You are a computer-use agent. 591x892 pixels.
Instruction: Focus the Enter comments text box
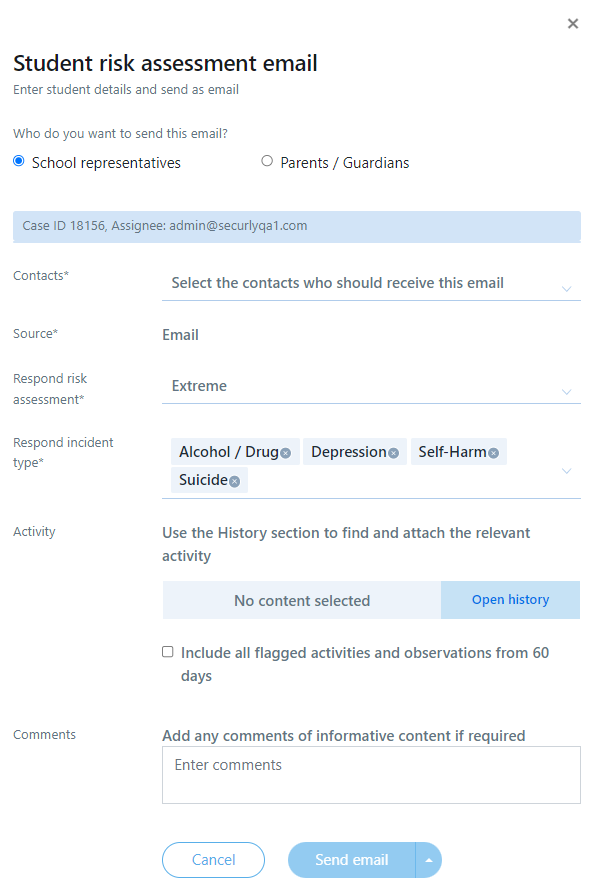click(371, 775)
